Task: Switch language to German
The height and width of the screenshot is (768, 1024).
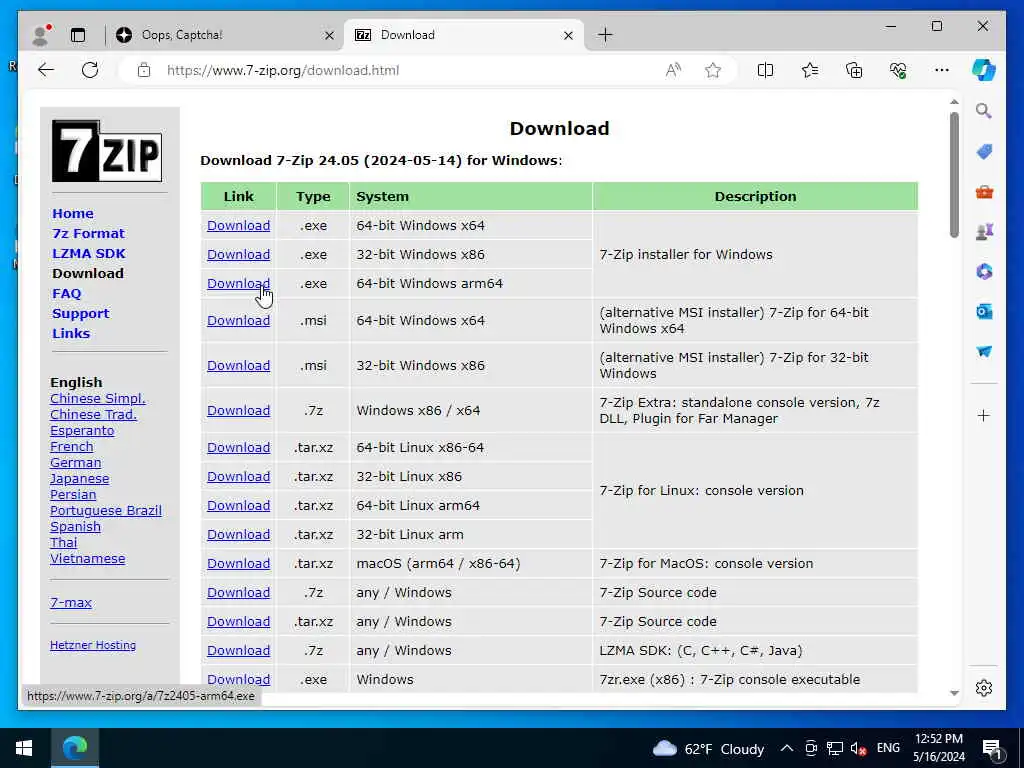Action: click(x=76, y=462)
